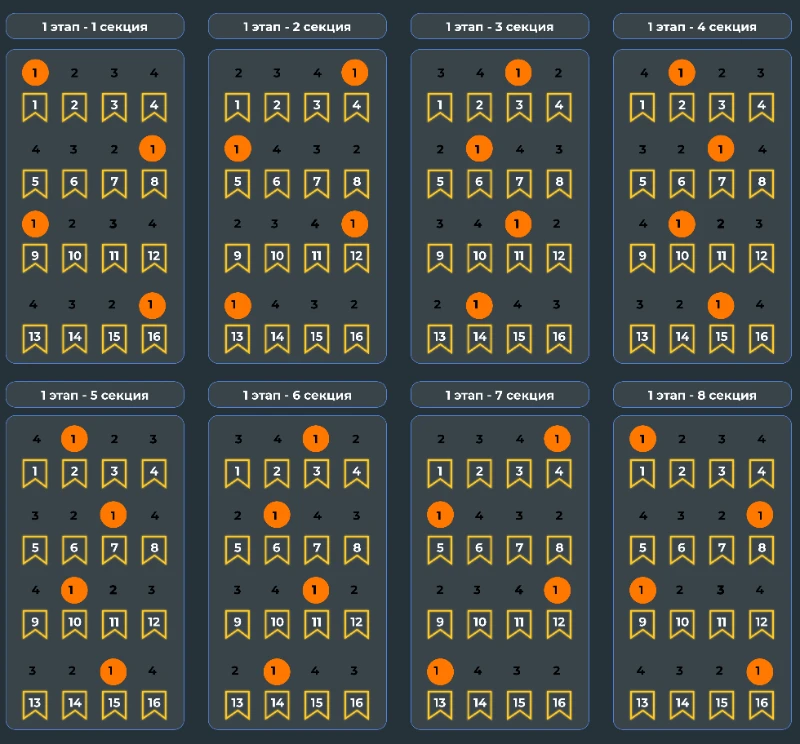Click flag 10 in section 2

[277, 258]
